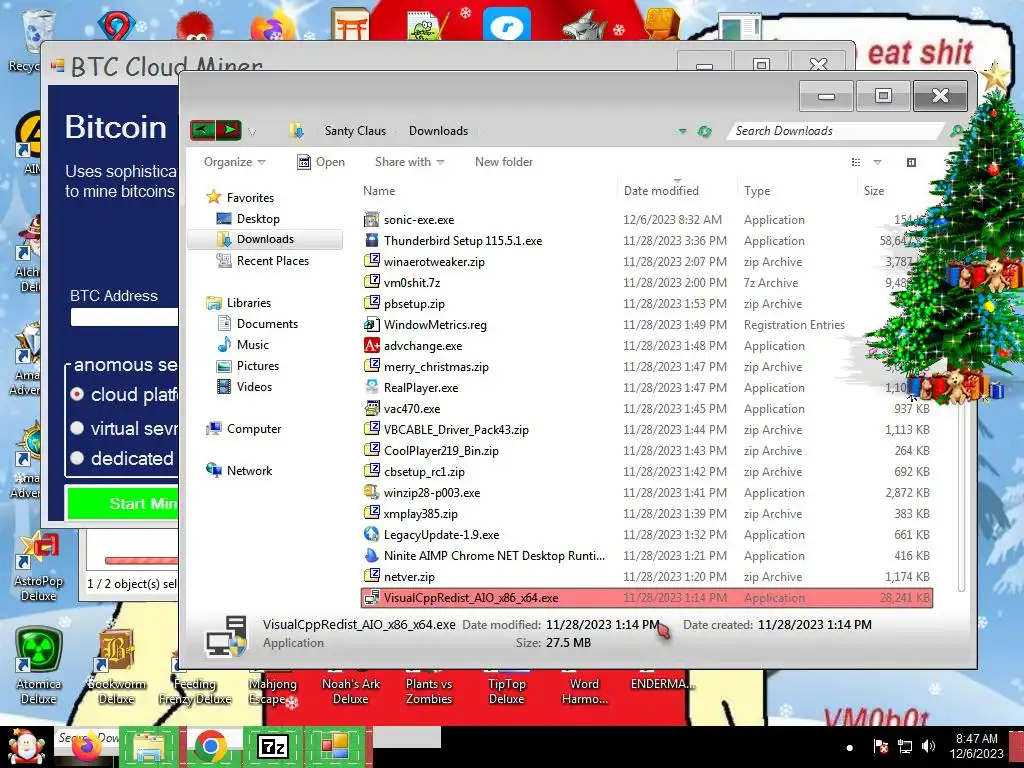This screenshot has height=768, width=1024.
Task: Click Start Mining button in BTC Miner
Action: tap(122, 503)
